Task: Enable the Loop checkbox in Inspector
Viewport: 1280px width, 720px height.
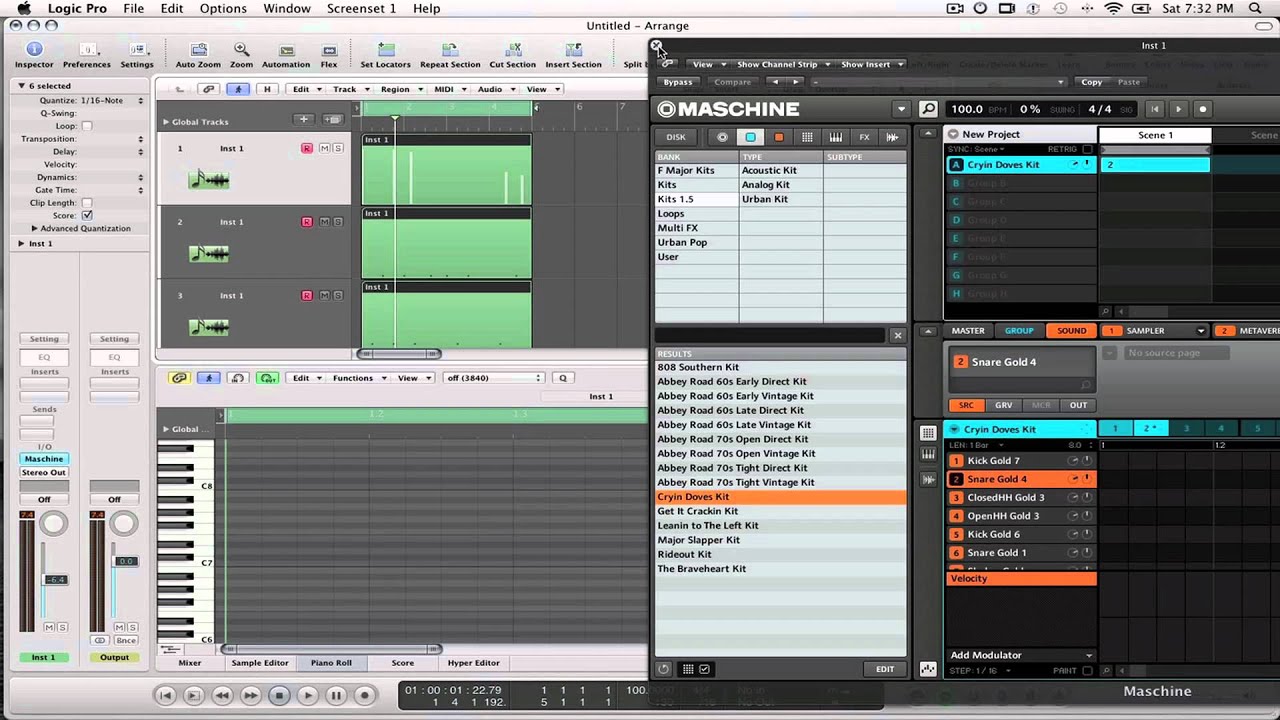Action: point(87,126)
